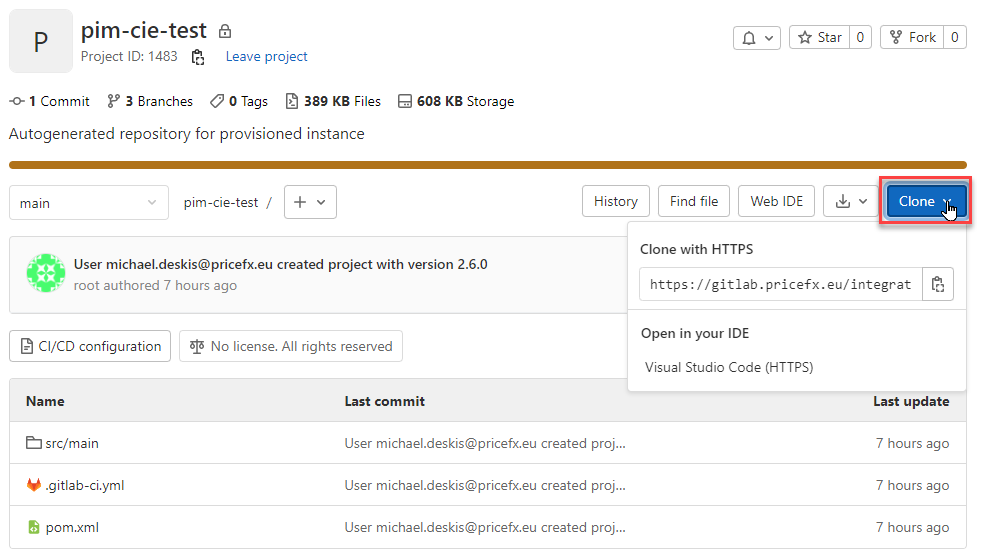Copy the HTTPS clone URL
The image size is (992, 557).
point(938,284)
